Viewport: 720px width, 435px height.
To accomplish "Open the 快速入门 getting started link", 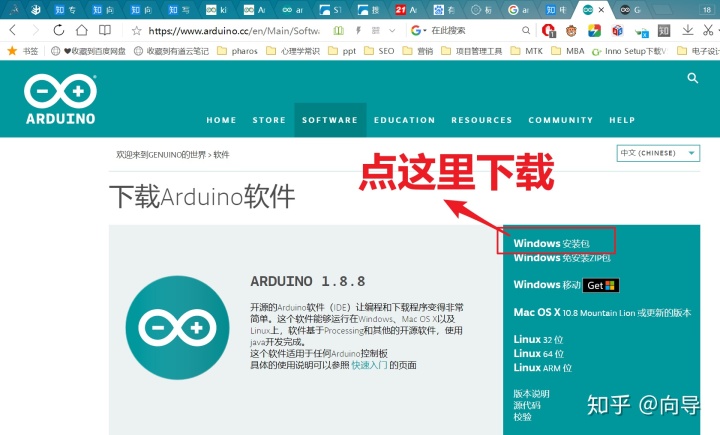I will point(369,365).
